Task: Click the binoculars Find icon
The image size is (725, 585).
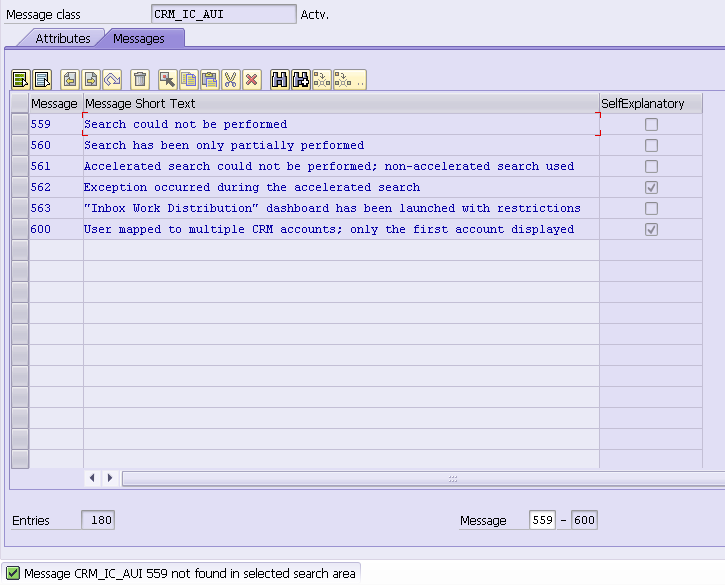Action: pyautogui.click(x=280, y=80)
